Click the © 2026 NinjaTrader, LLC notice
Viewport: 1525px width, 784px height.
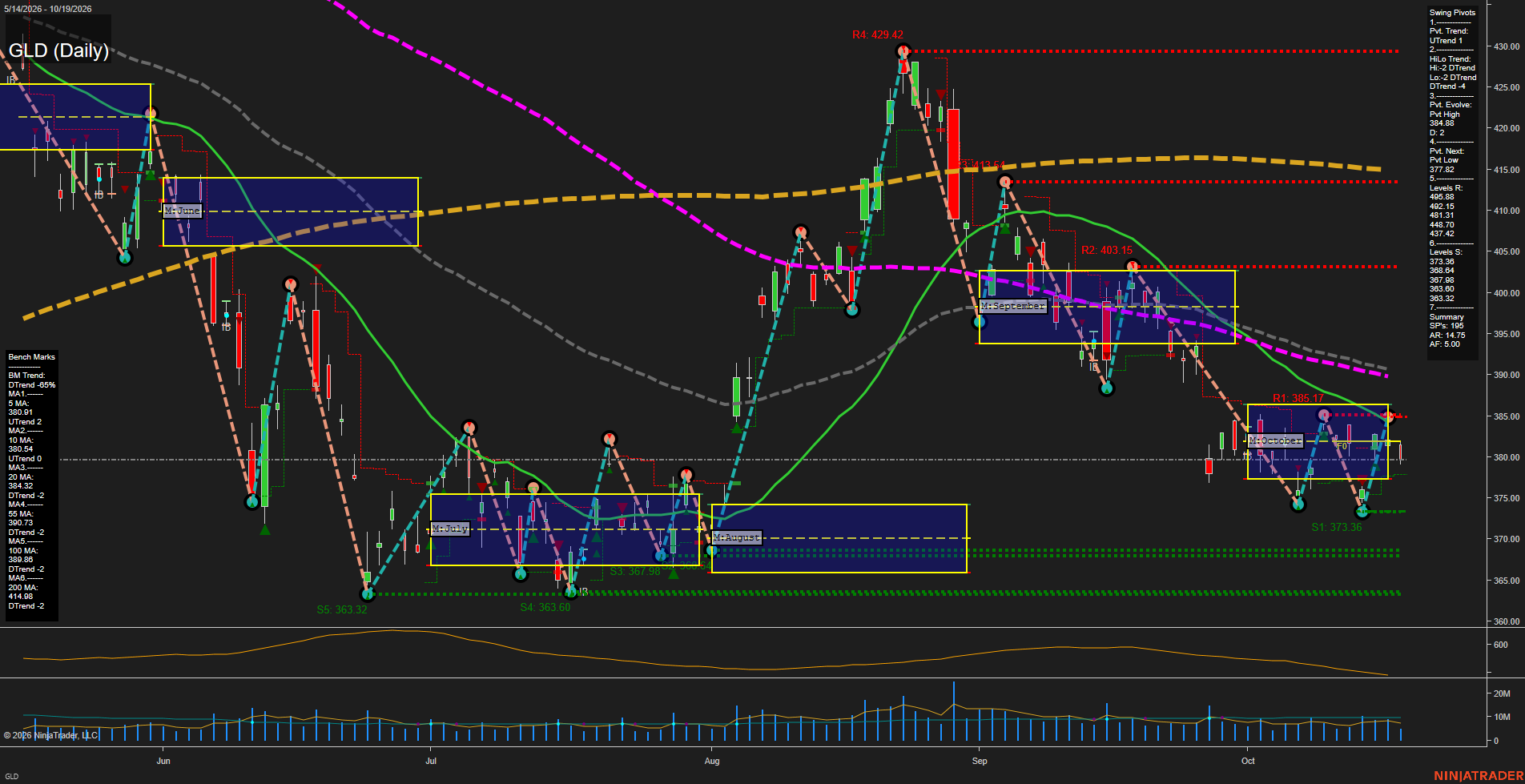(50, 735)
